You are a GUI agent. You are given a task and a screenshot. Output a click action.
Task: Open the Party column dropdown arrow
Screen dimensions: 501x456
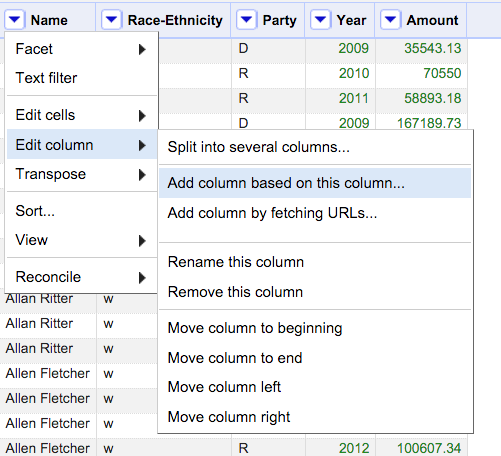[x=246, y=20]
